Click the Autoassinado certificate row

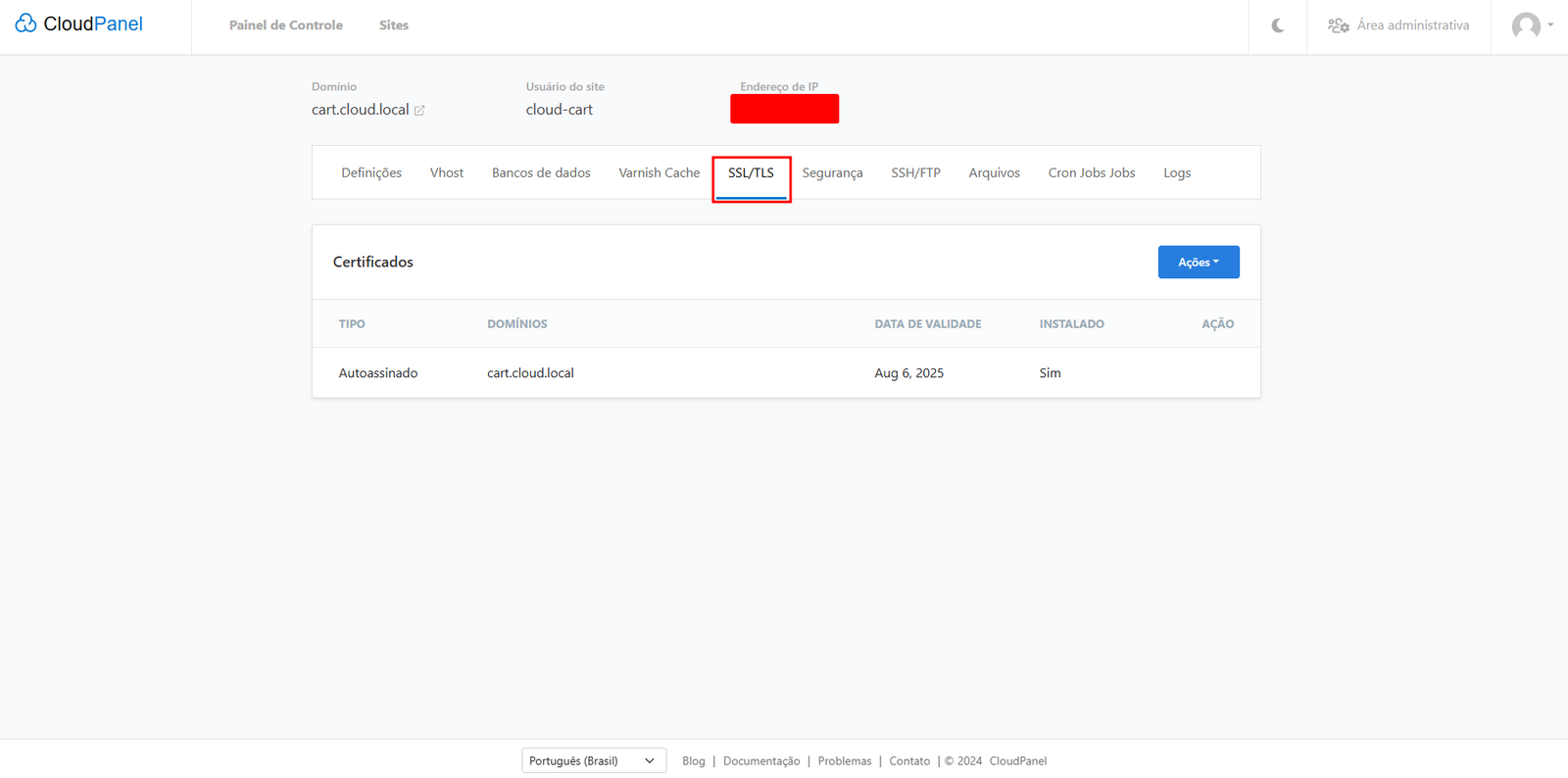tap(378, 373)
